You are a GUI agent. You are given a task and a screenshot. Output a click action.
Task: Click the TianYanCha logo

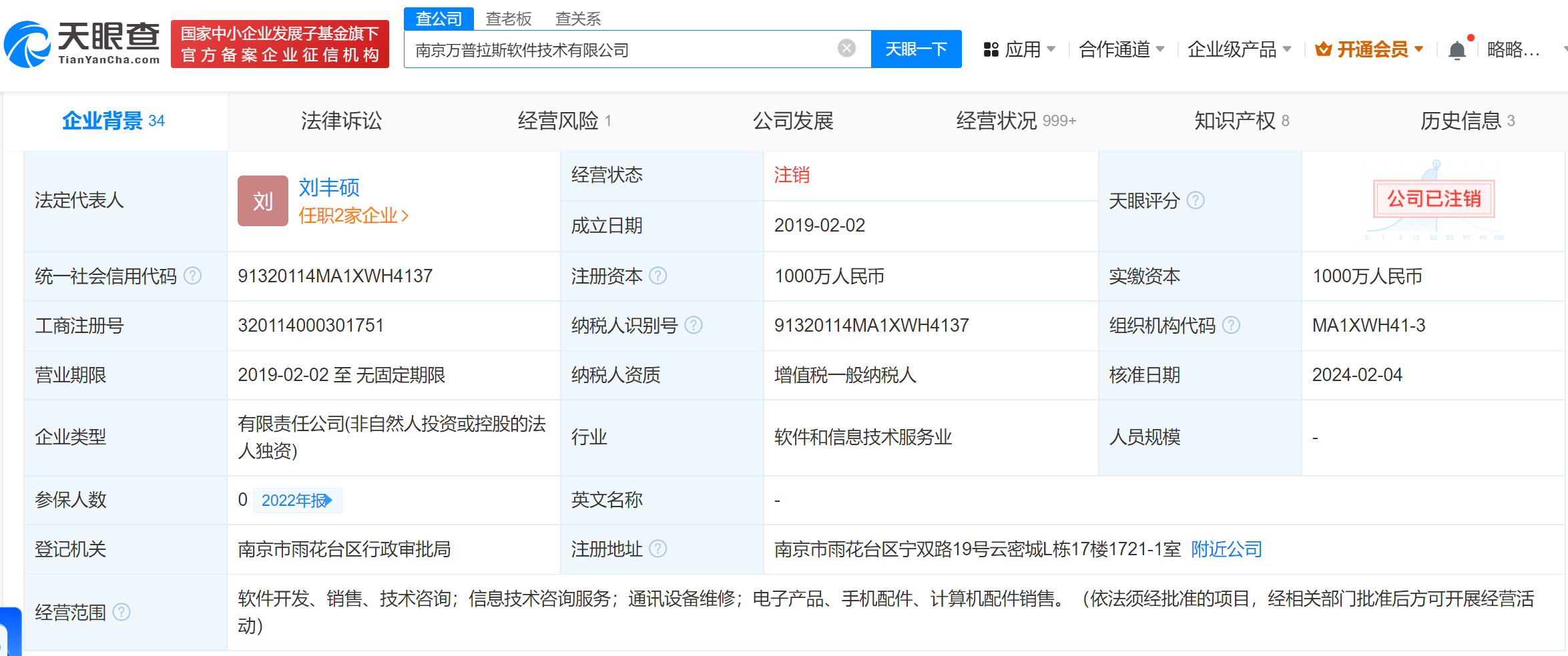point(82,44)
